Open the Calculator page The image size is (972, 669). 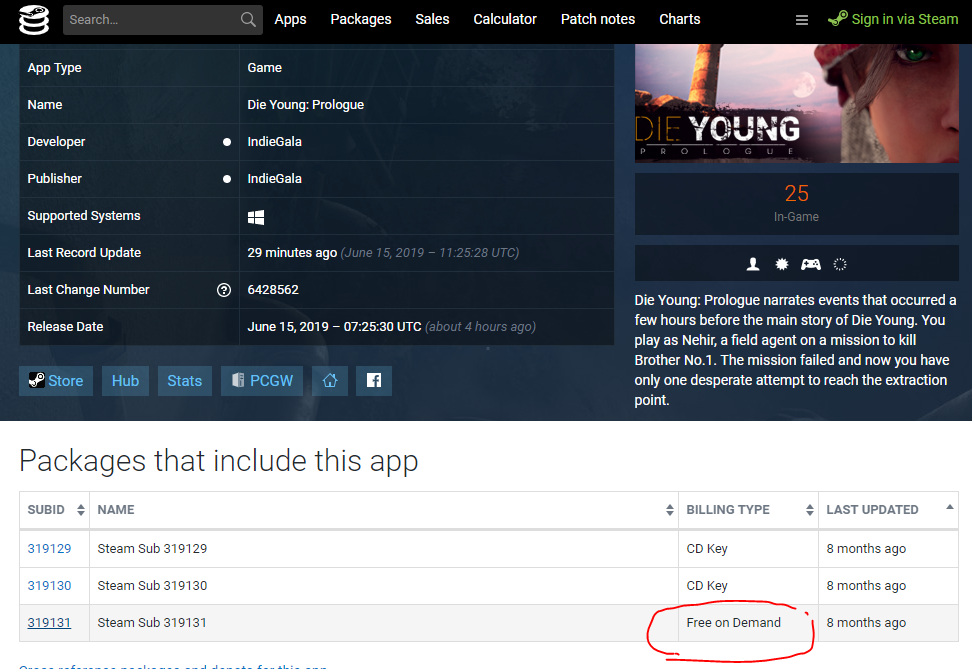(505, 20)
